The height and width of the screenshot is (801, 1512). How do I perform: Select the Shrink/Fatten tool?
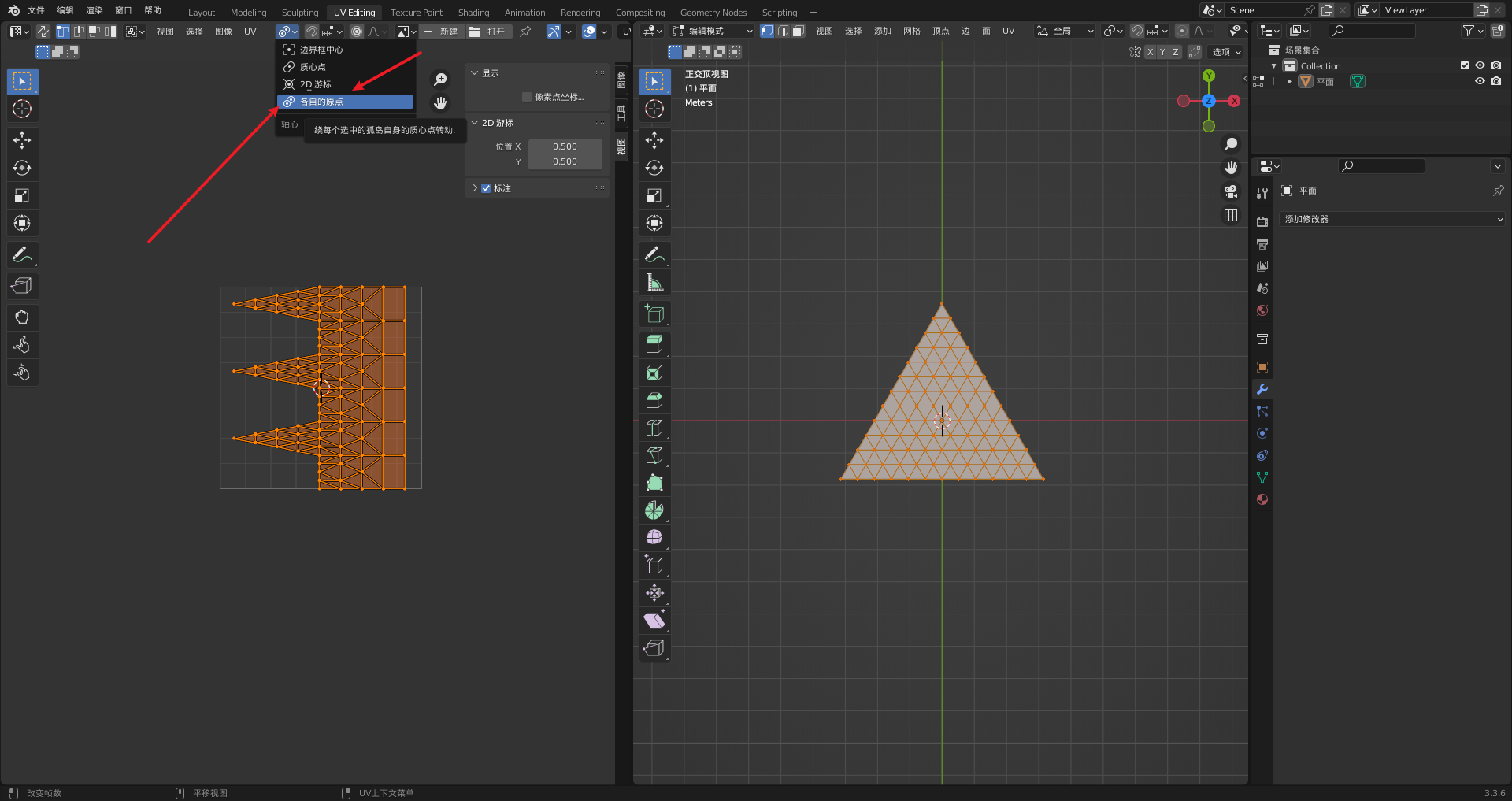pos(654,593)
